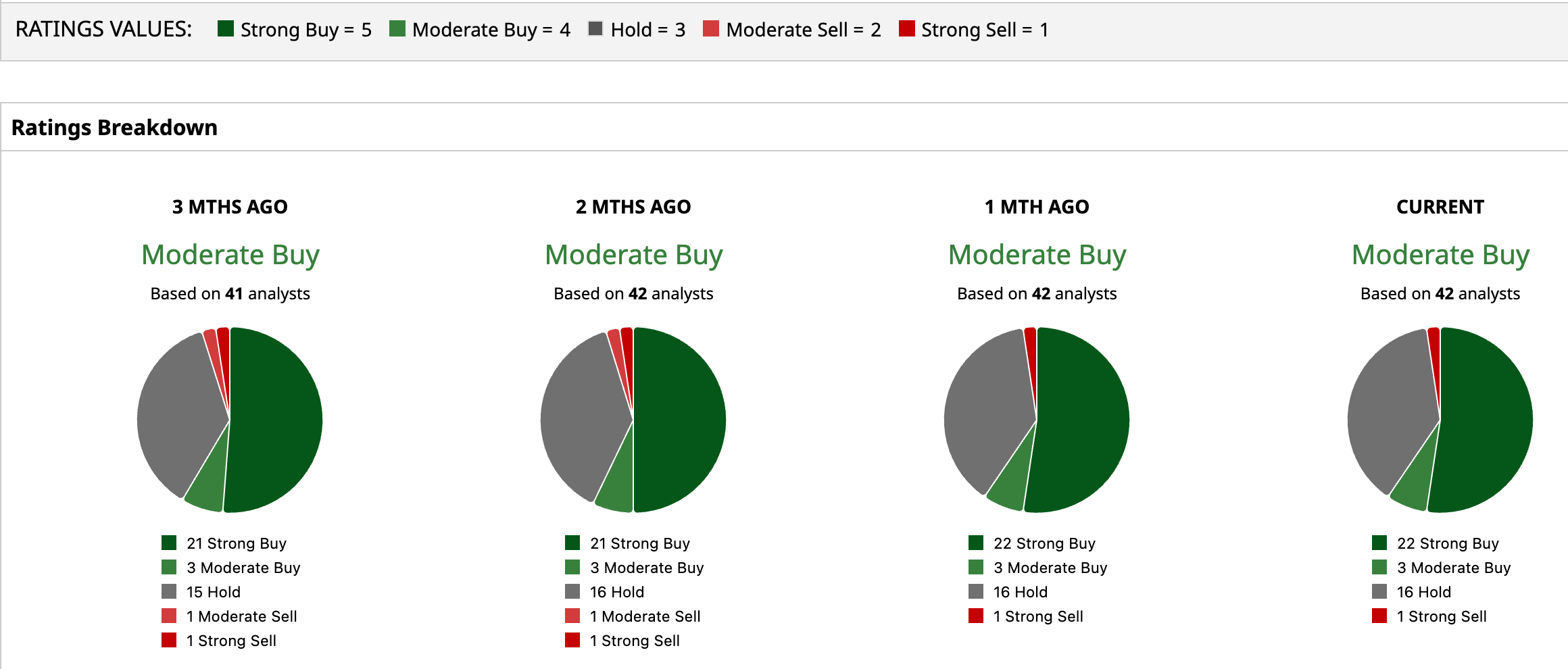This screenshot has width=1568, height=669.
Task: Click "21 Strong Buy" swatch under 3 MTHS AGO
Action: click(x=169, y=543)
